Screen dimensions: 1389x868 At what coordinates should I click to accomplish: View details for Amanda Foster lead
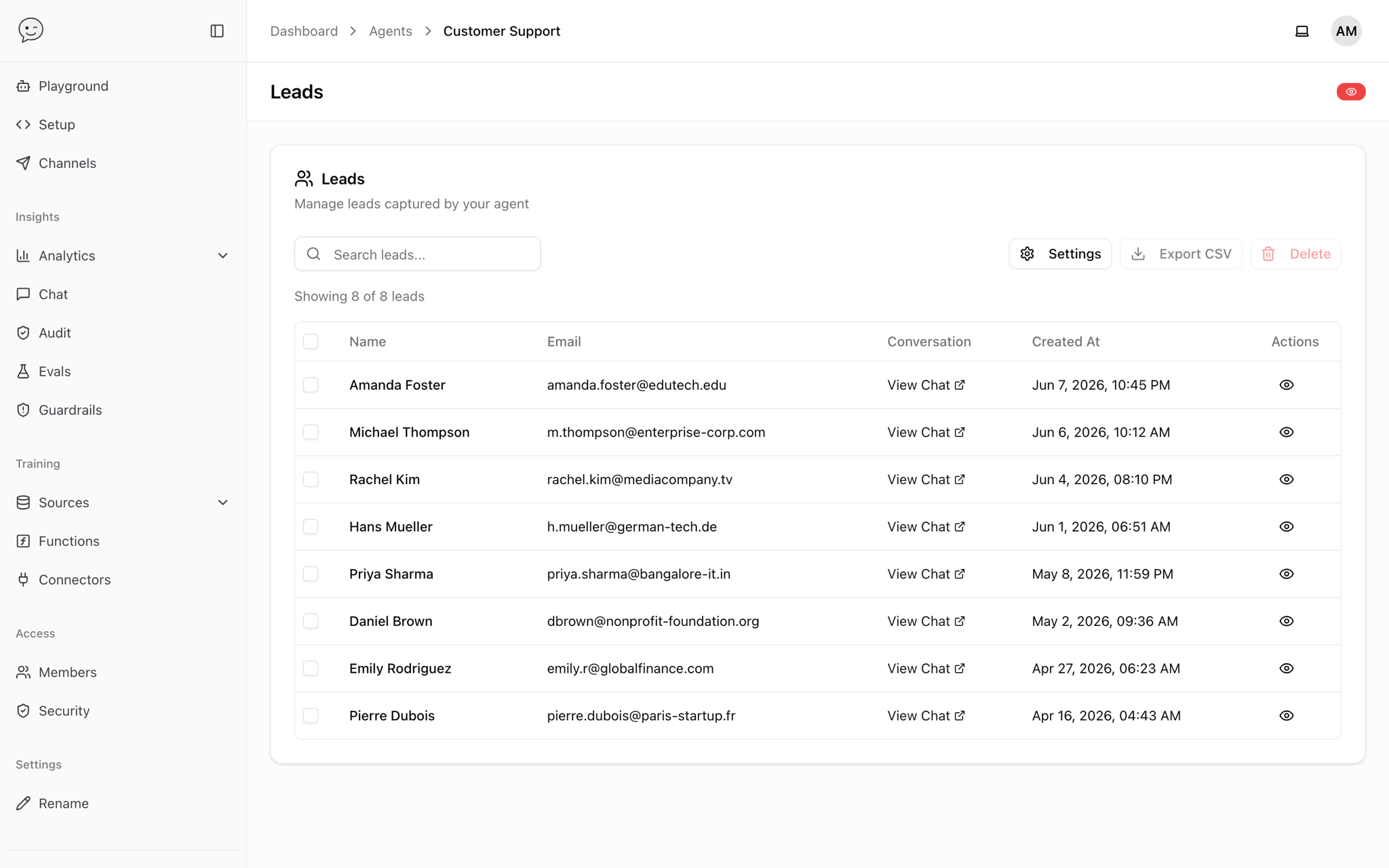pyautogui.click(x=1286, y=385)
